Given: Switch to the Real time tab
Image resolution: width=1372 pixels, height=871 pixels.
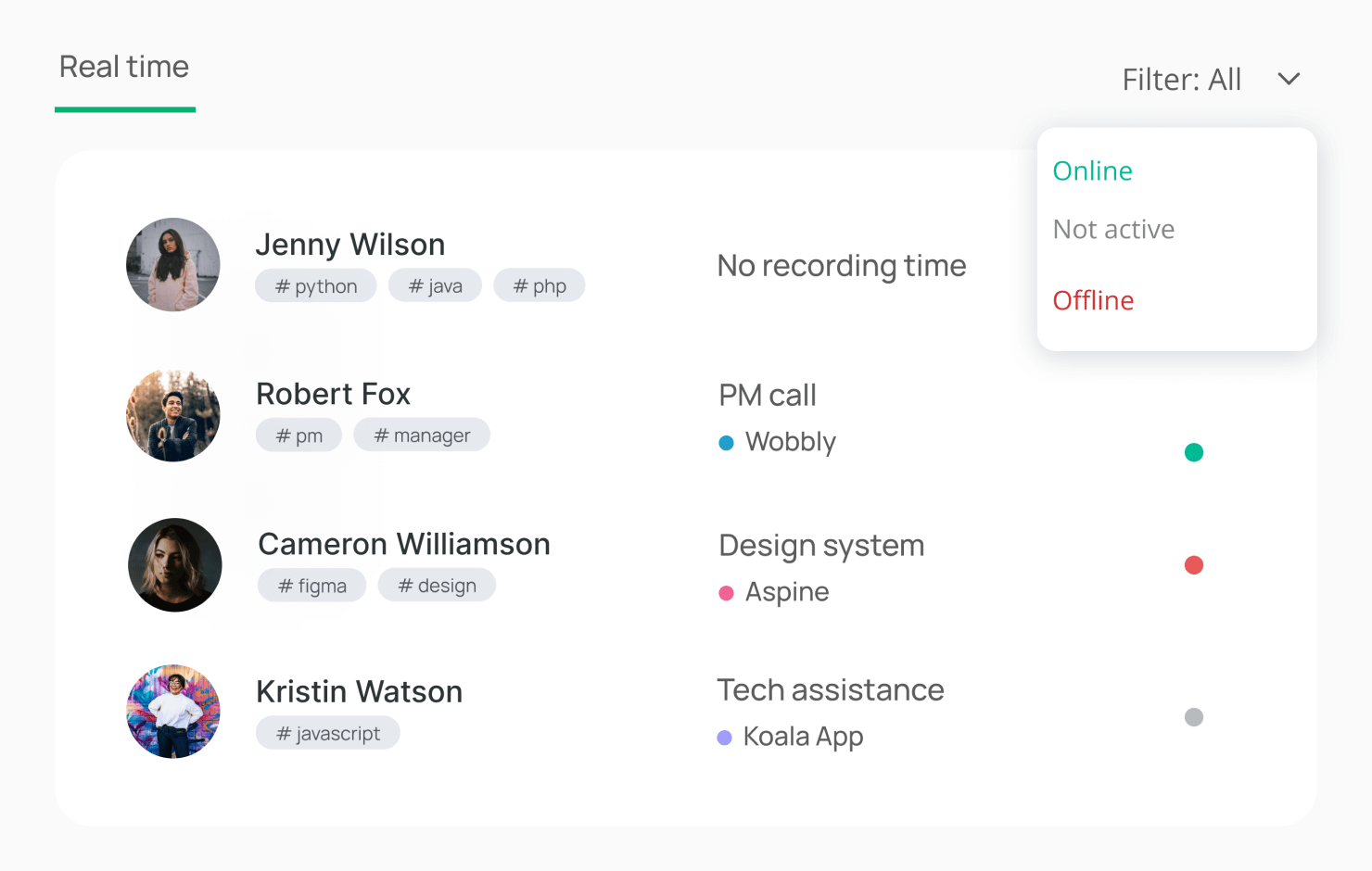Looking at the screenshot, I should tap(124, 68).
